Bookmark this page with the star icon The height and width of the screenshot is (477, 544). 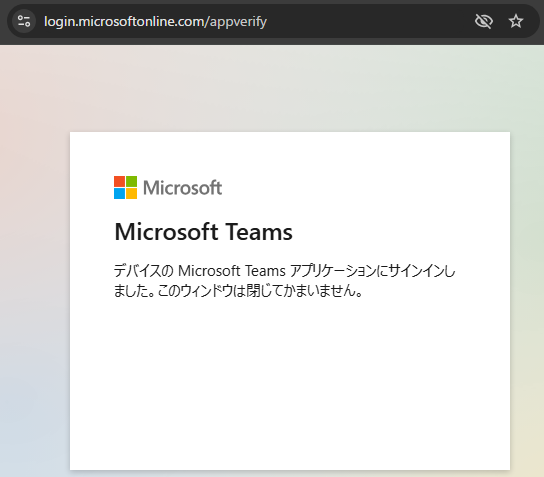(516, 21)
